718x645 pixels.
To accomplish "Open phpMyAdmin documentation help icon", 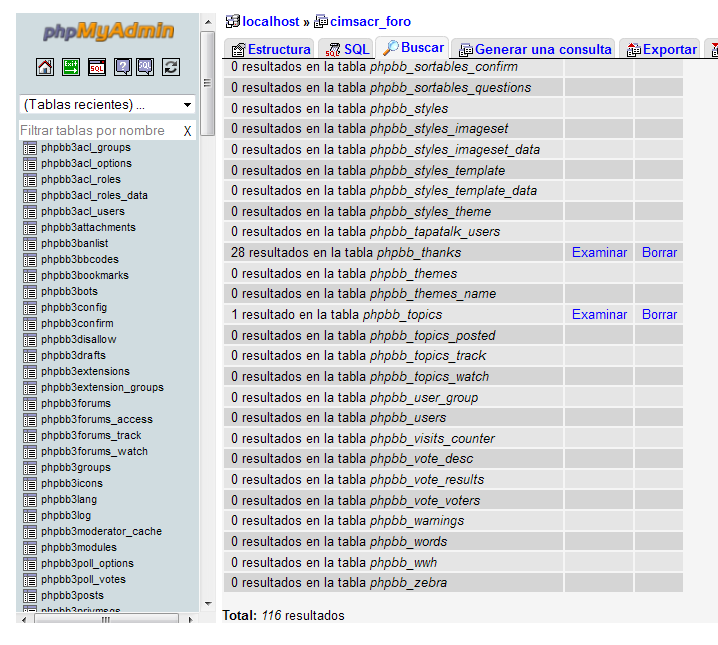I will [123, 67].
